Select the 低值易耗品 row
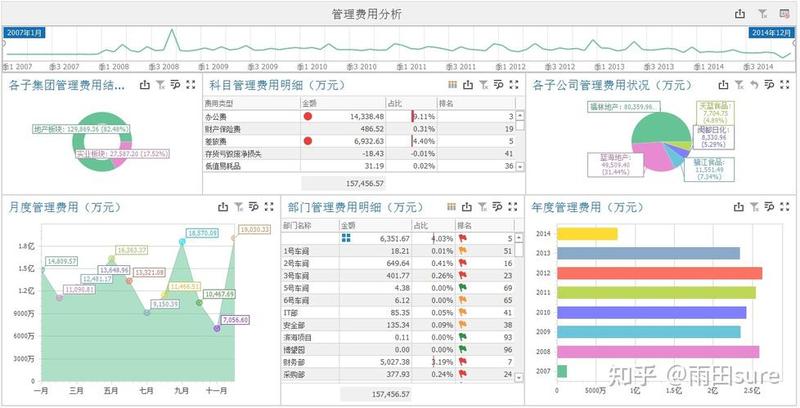Image resolution: width=800 pixels, height=408 pixels. point(359,166)
